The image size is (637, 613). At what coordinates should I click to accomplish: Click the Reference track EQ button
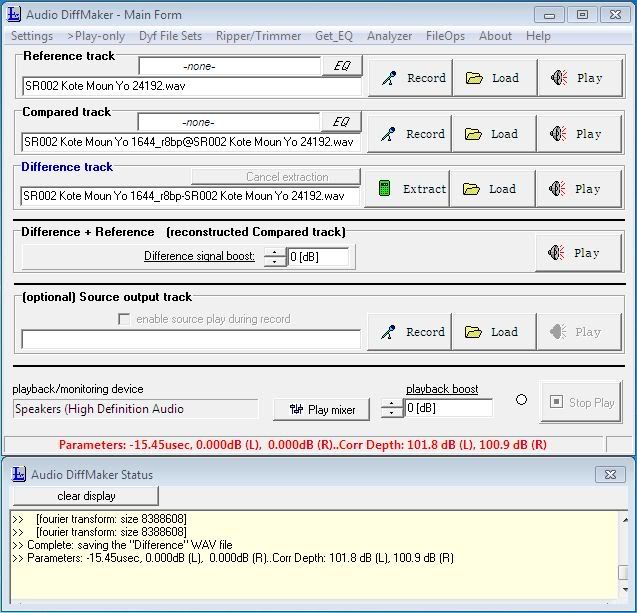pos(342,66)
